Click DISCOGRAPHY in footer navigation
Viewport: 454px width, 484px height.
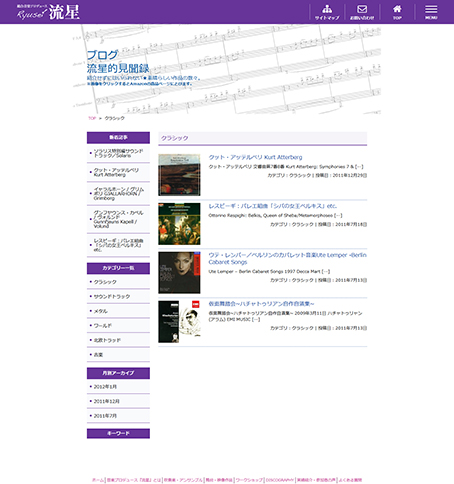(x=280, y=480)
